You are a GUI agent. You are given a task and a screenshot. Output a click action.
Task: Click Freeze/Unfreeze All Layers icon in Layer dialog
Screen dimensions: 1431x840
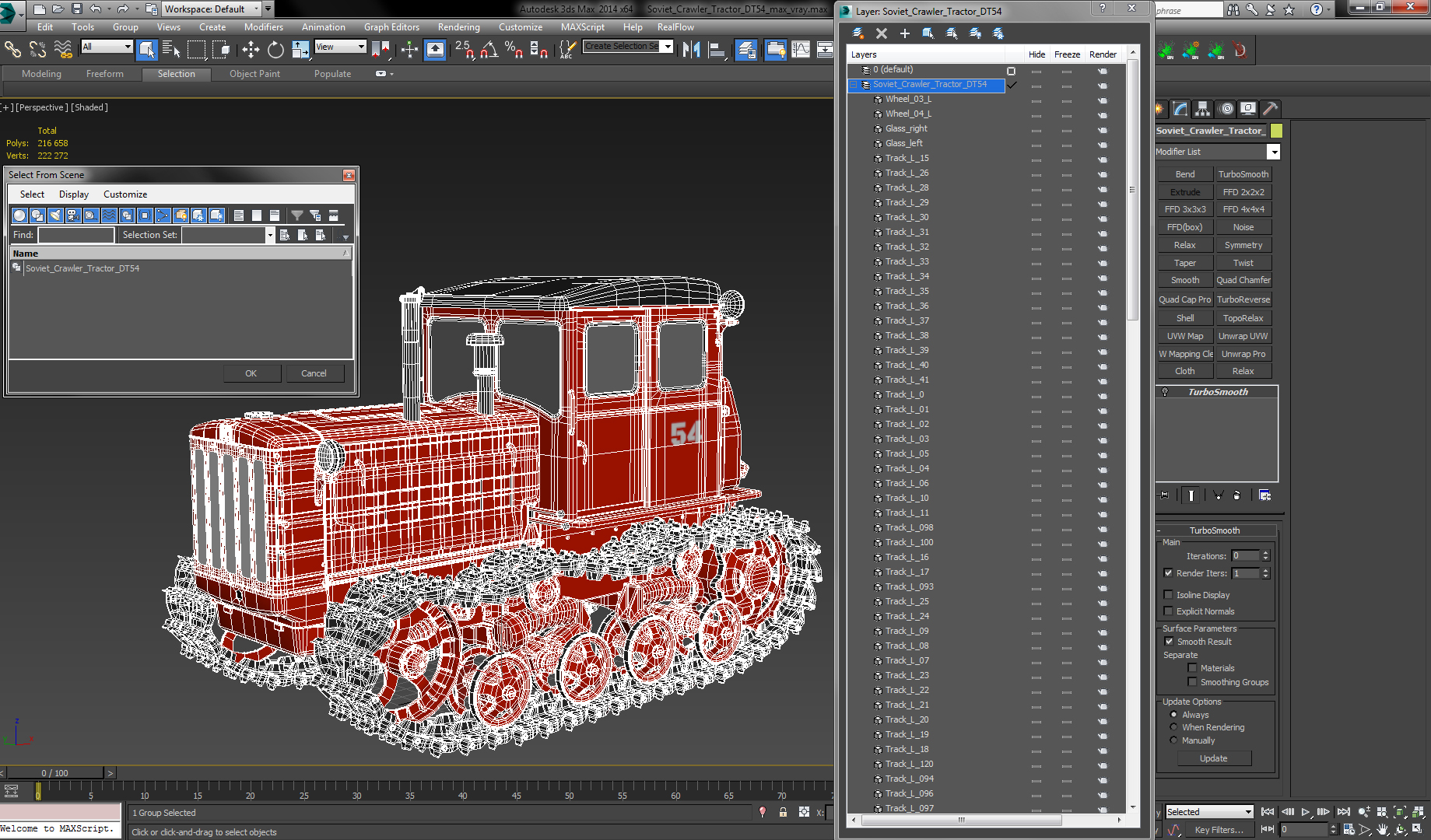[998, 33]
